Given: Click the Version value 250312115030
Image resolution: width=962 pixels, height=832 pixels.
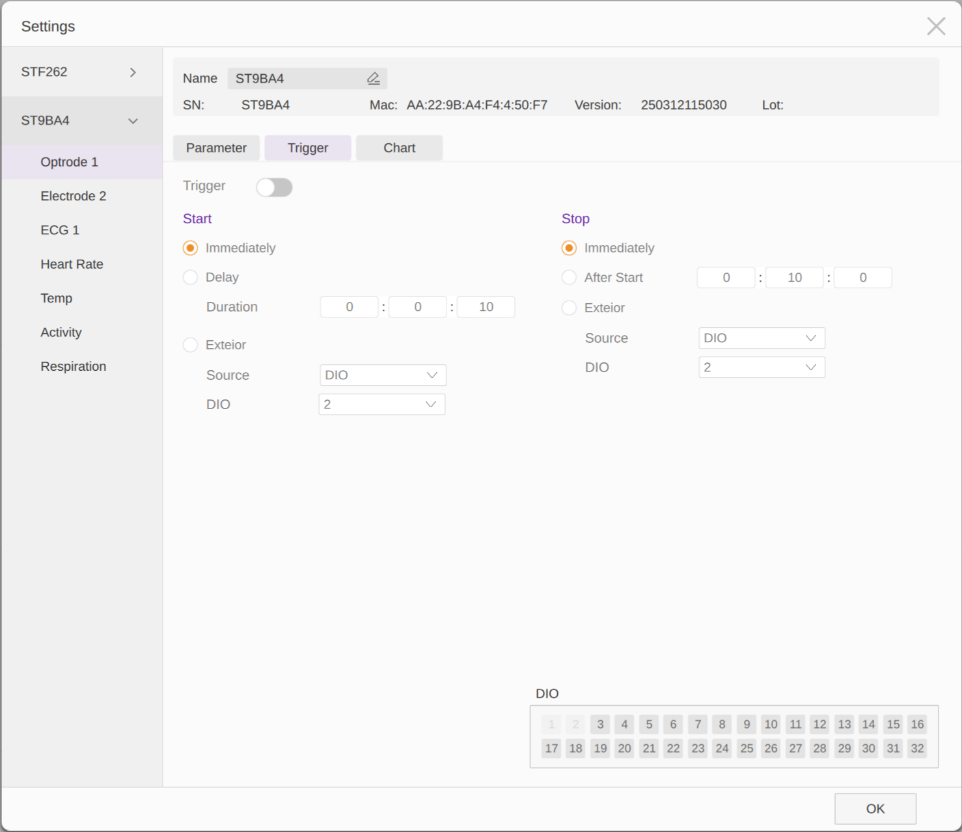Looking at the screenshot, I should pos(683,105).
